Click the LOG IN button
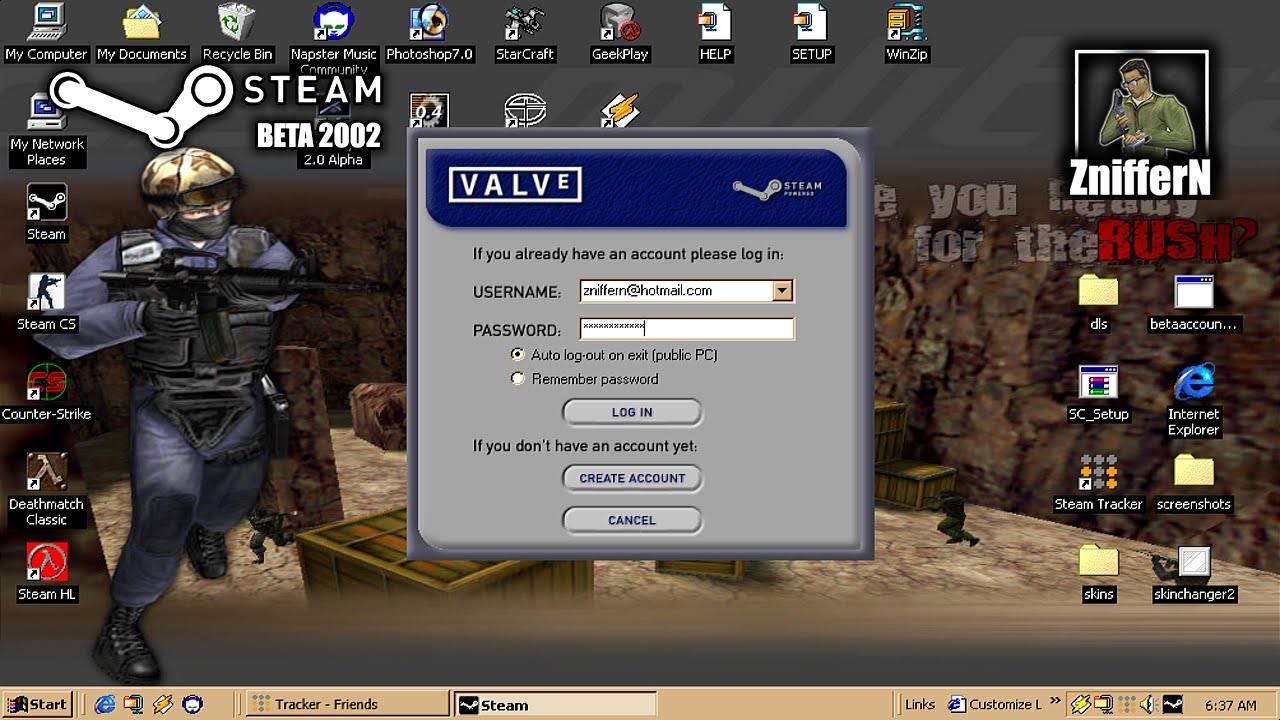The height and width of the screenshot is (720, 1280). click(x=632, y=412)
